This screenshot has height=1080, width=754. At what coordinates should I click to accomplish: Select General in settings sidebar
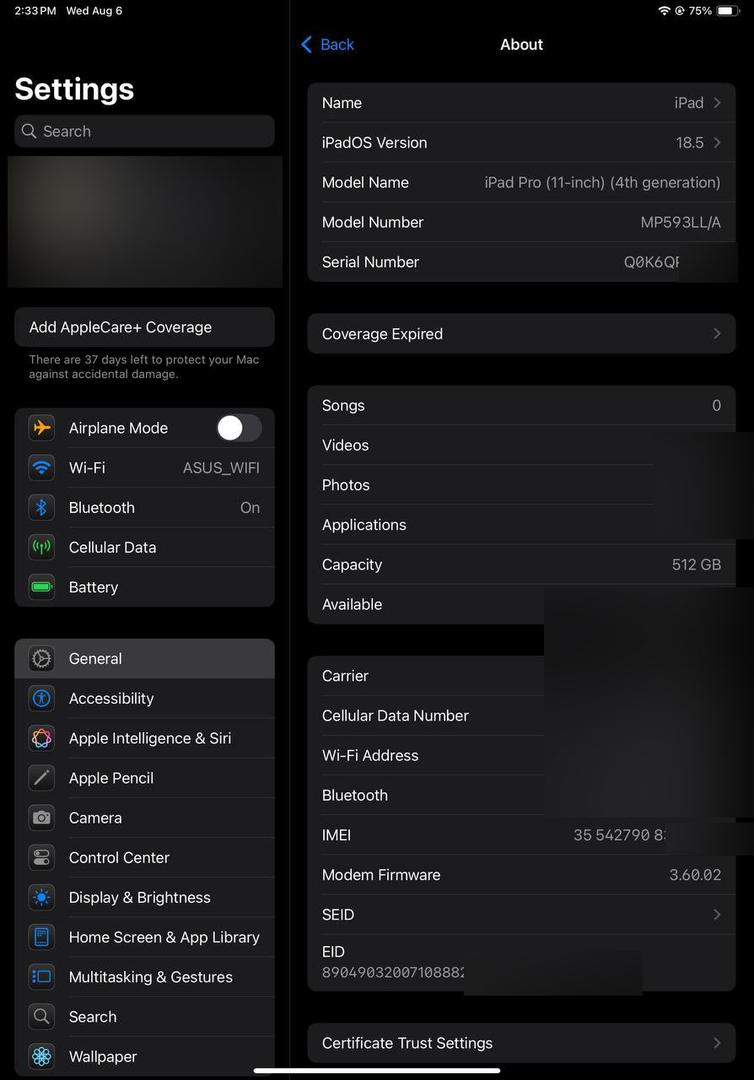point(145,658)
